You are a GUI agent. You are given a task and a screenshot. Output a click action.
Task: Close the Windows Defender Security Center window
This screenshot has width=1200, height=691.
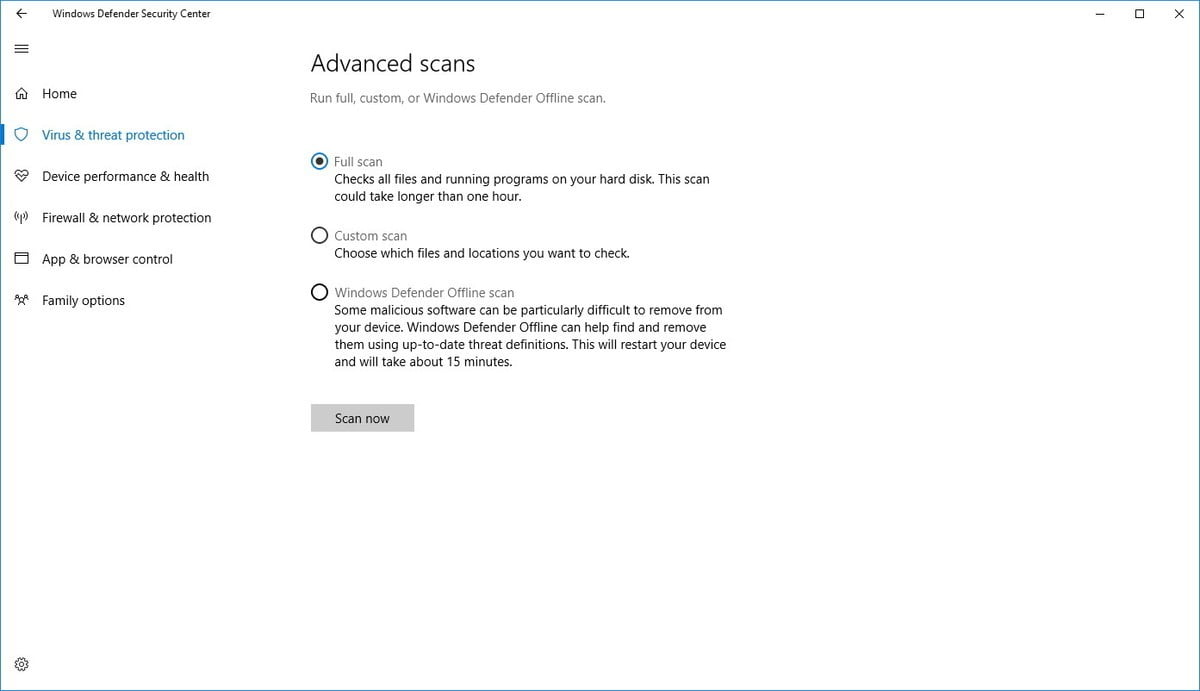tap(1181, 14)
